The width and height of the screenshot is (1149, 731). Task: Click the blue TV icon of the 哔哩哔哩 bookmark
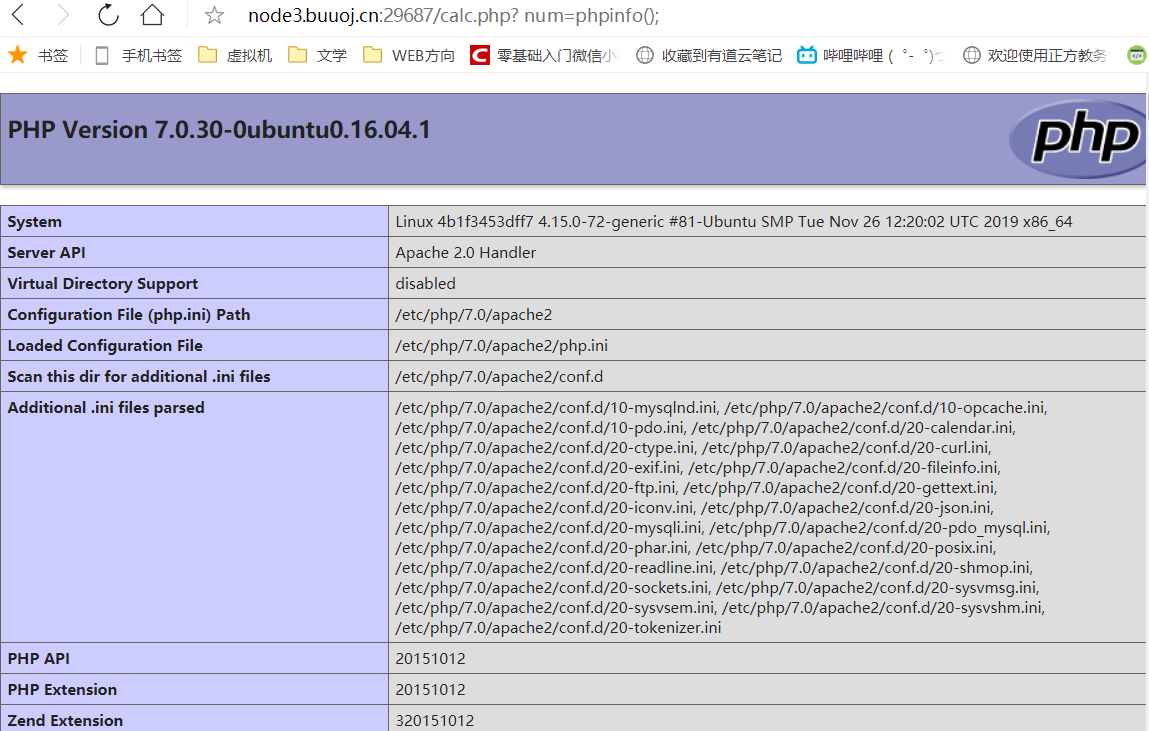[x=806, y=55]
